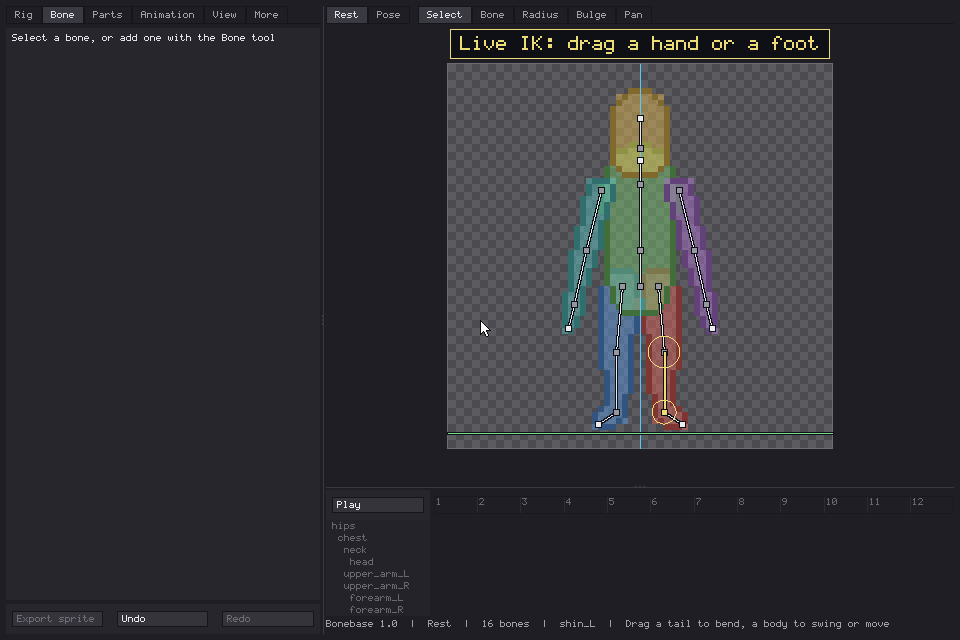Viewport: 960px width, 640px height.
Task: Click the Undo button
Action: pyautogui.click(x=162, y=619)
